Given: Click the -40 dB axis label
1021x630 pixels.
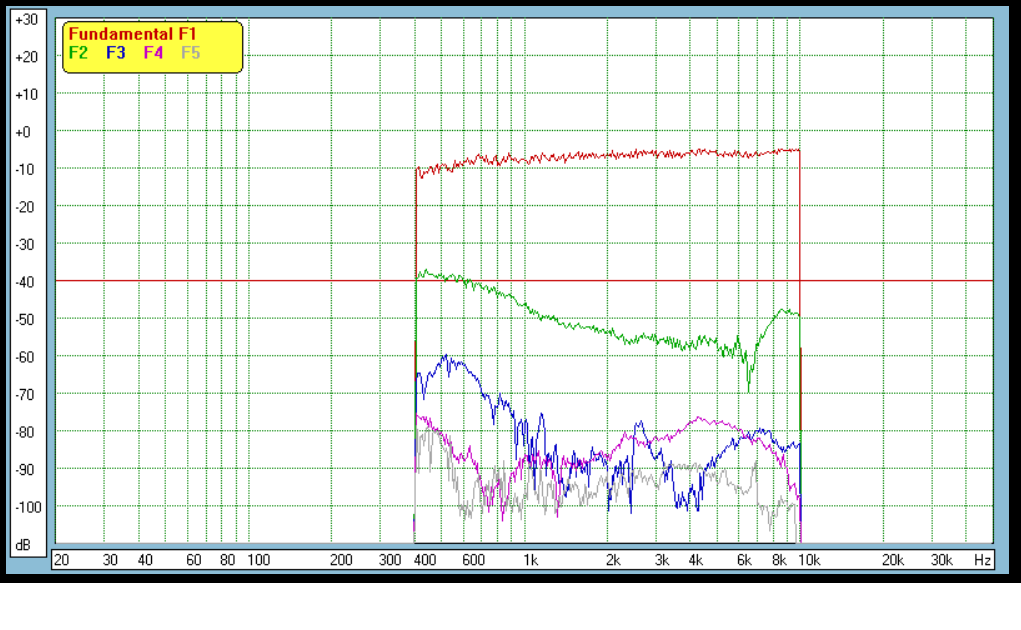Looking at the screenshot, I should [25, 282].
